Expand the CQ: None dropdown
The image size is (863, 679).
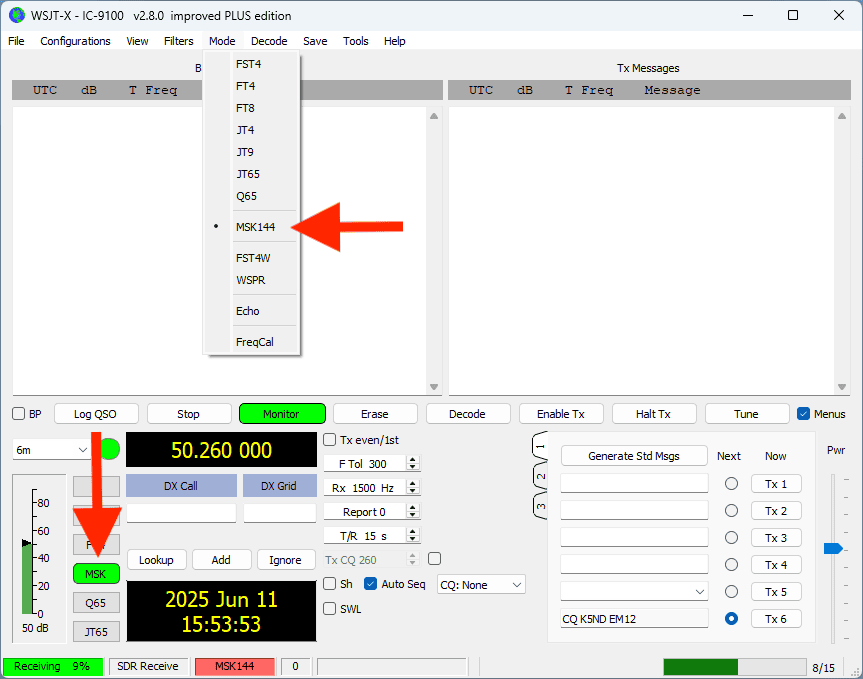click(481, 585)
